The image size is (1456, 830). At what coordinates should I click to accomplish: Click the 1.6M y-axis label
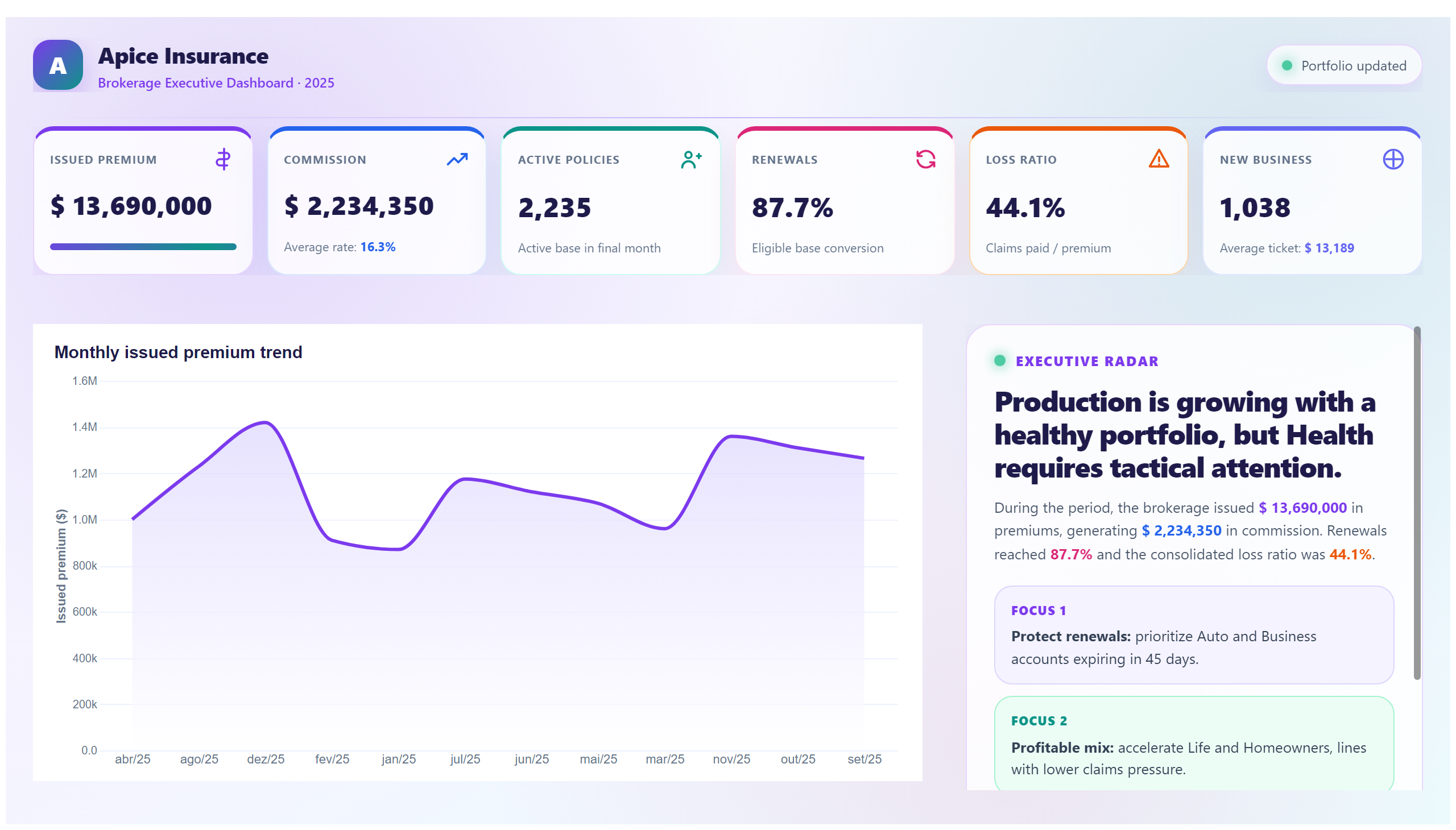point(84,381)
